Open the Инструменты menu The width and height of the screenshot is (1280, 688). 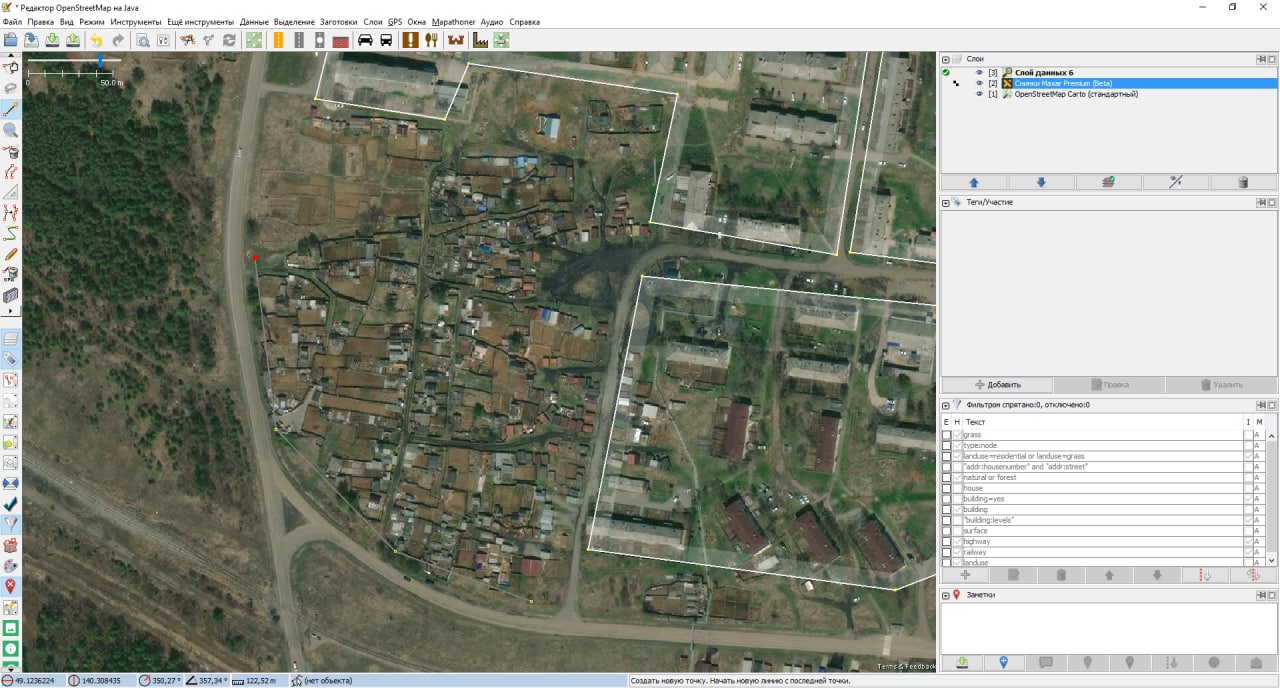pyautogui.click(x=135, y=22)
